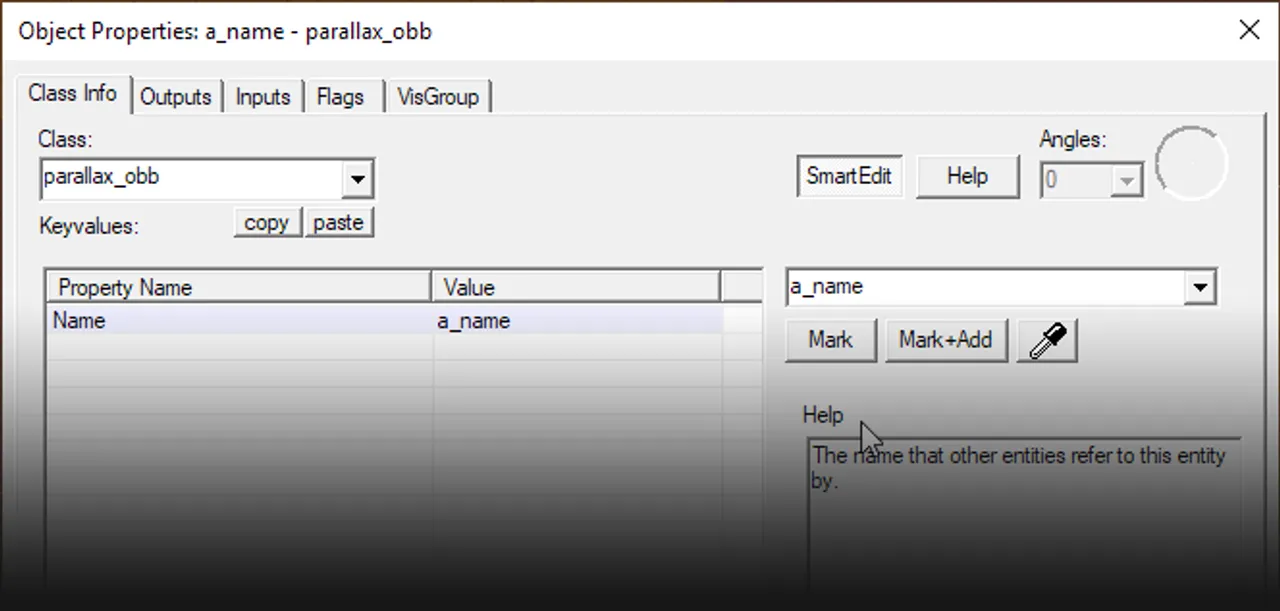This screenshot has width=1280, height=611.
Task: Click the Angles compass dial
Action: (1190, 163)
